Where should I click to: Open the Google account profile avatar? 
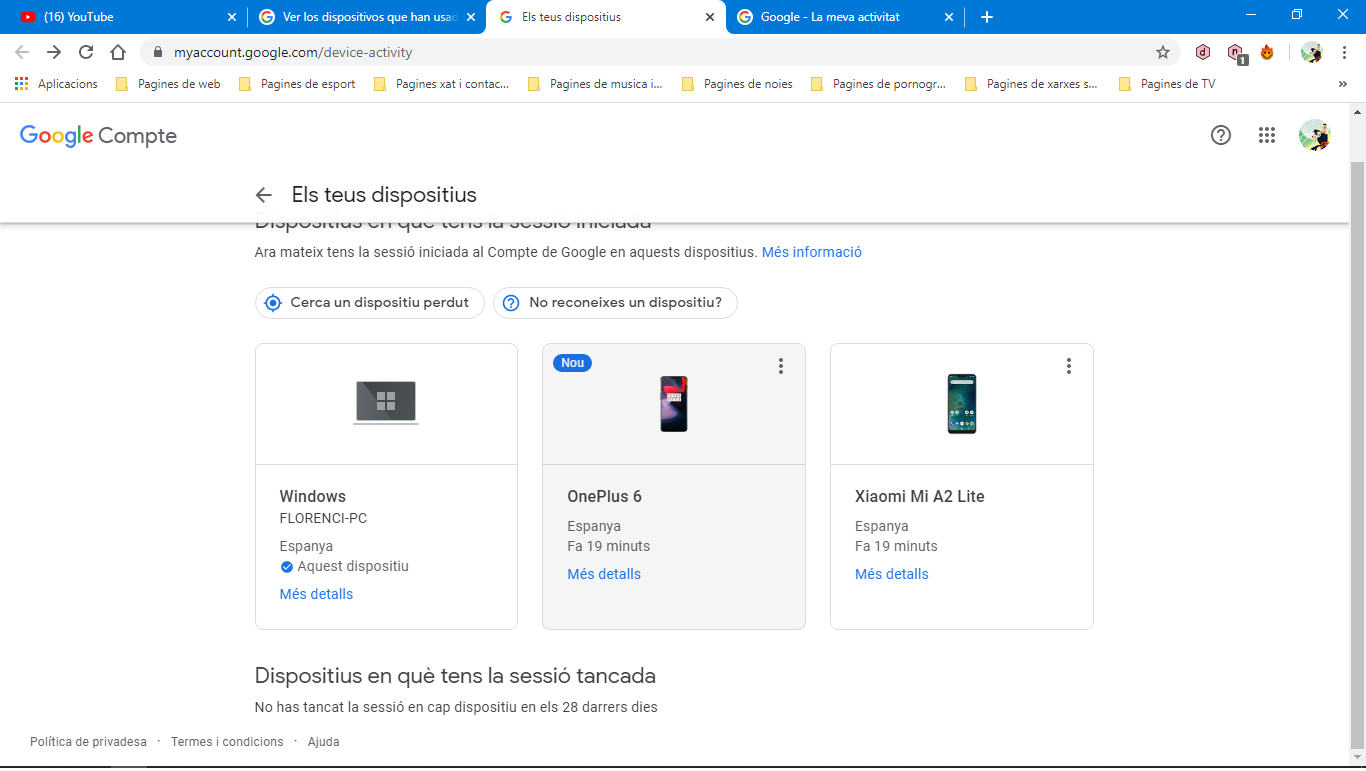(1314, 135)
